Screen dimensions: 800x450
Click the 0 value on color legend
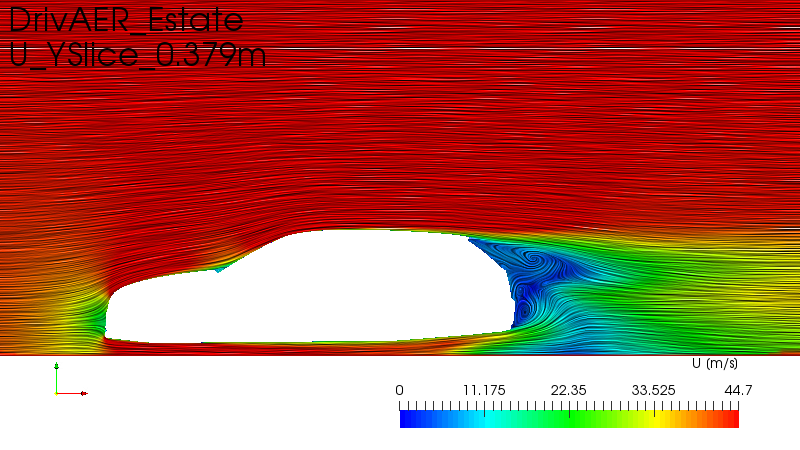399,390
